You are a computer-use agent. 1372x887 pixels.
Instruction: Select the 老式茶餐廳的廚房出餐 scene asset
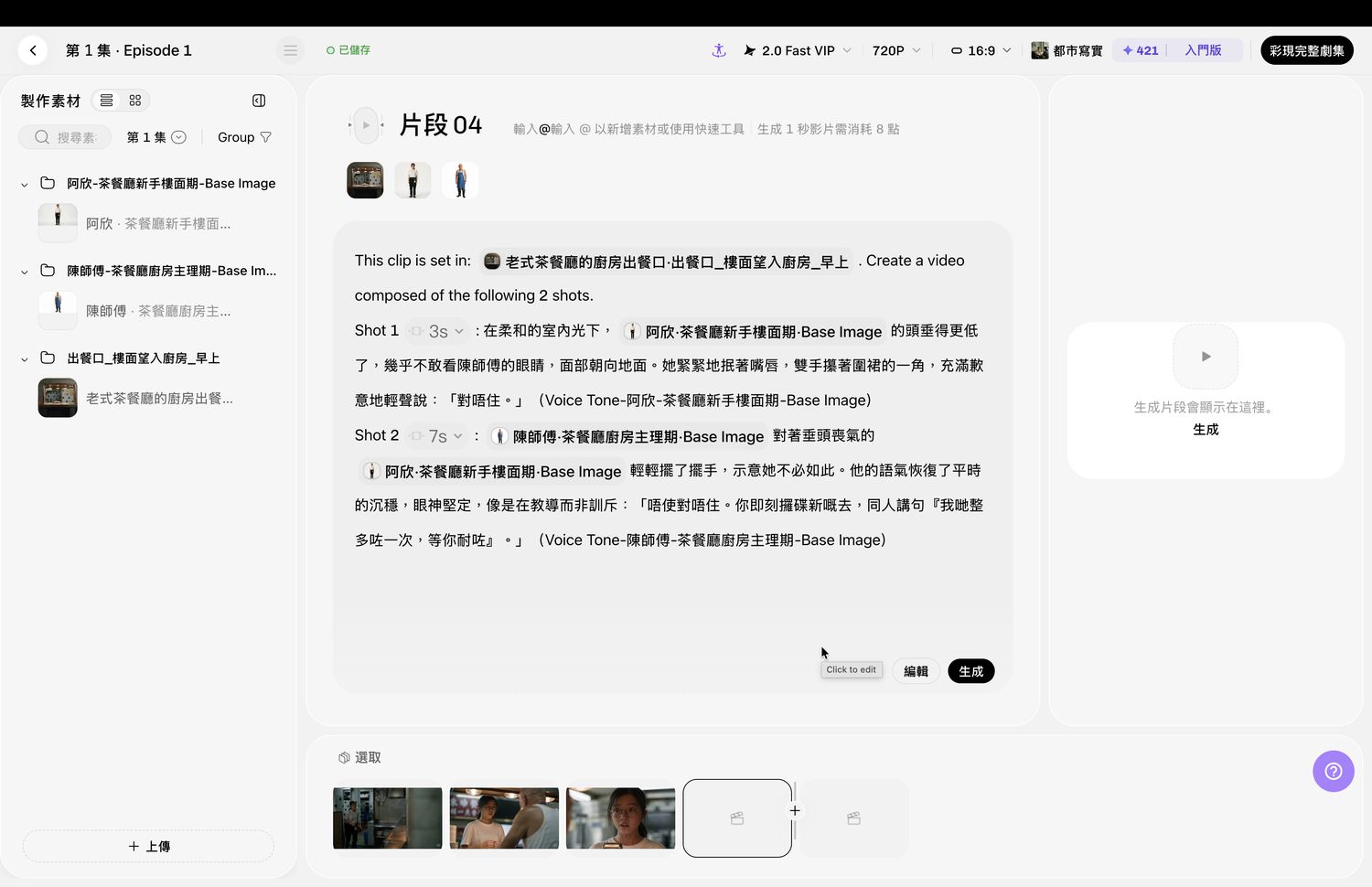[58, 399]
